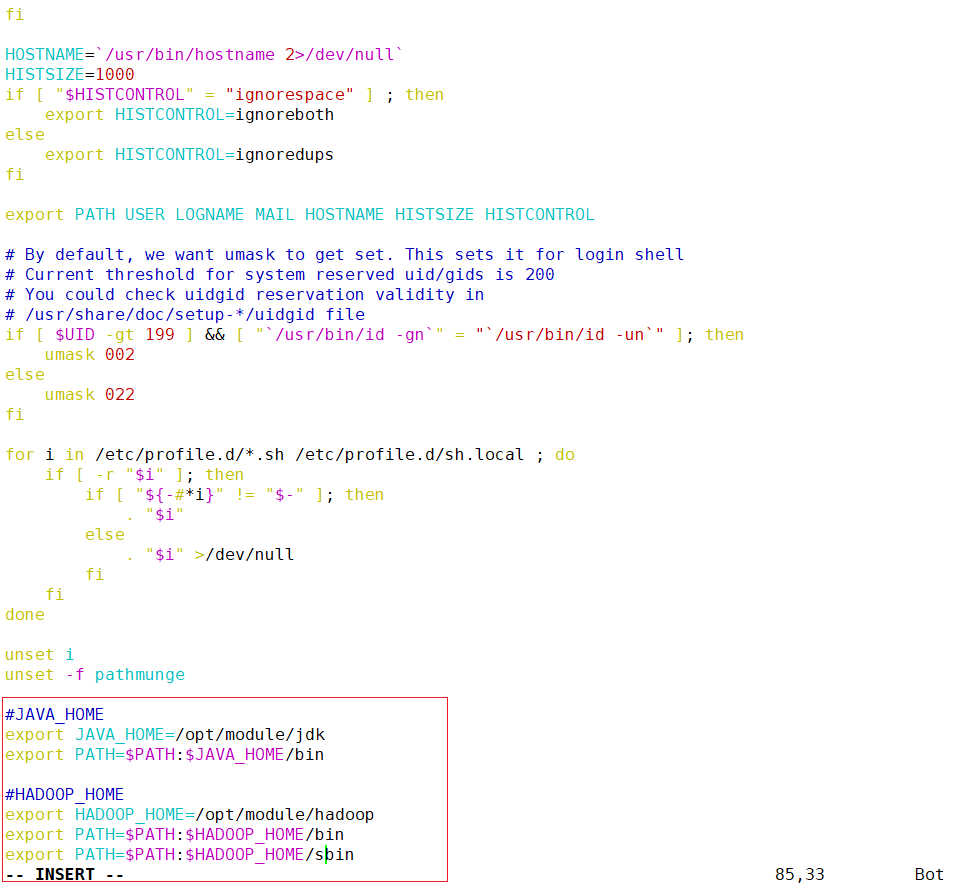Screen dimensions: 960x893
Task: Click the HOSTNAME=`/usr/bin/hostname 2>/dev/null` line
Action: point(204,54)
